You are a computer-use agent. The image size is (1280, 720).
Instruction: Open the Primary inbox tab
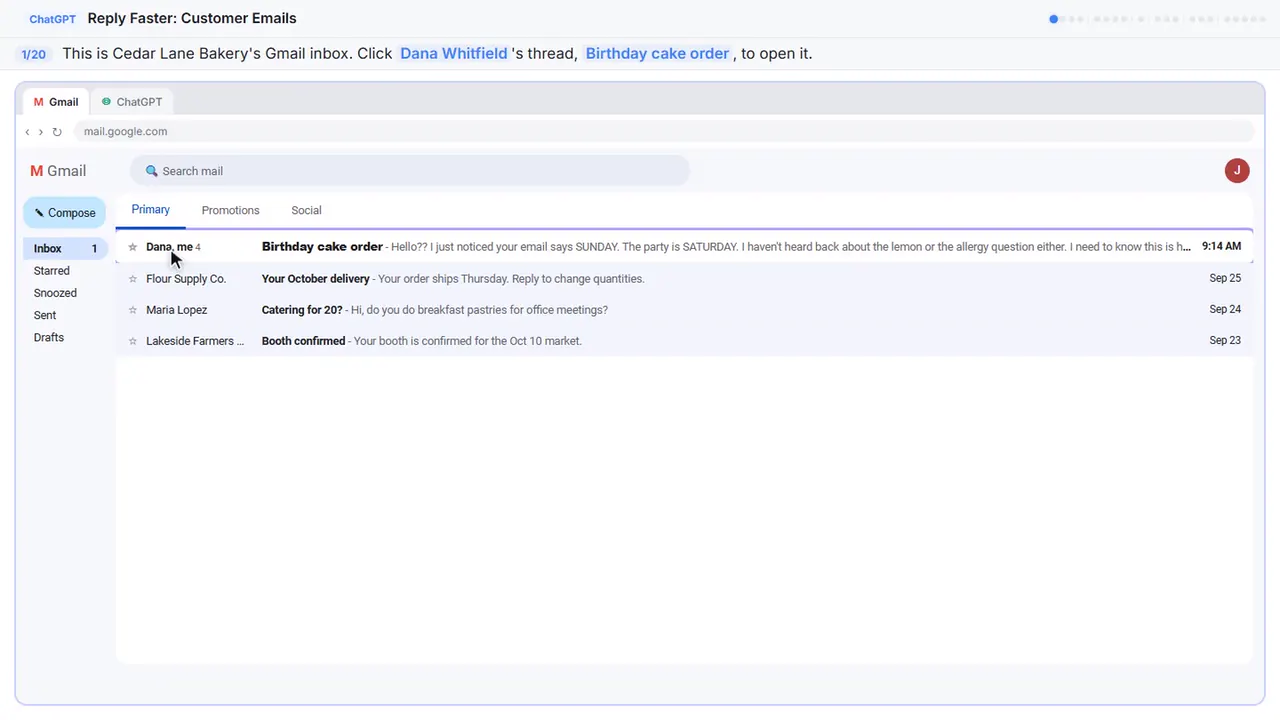(151, 210)
